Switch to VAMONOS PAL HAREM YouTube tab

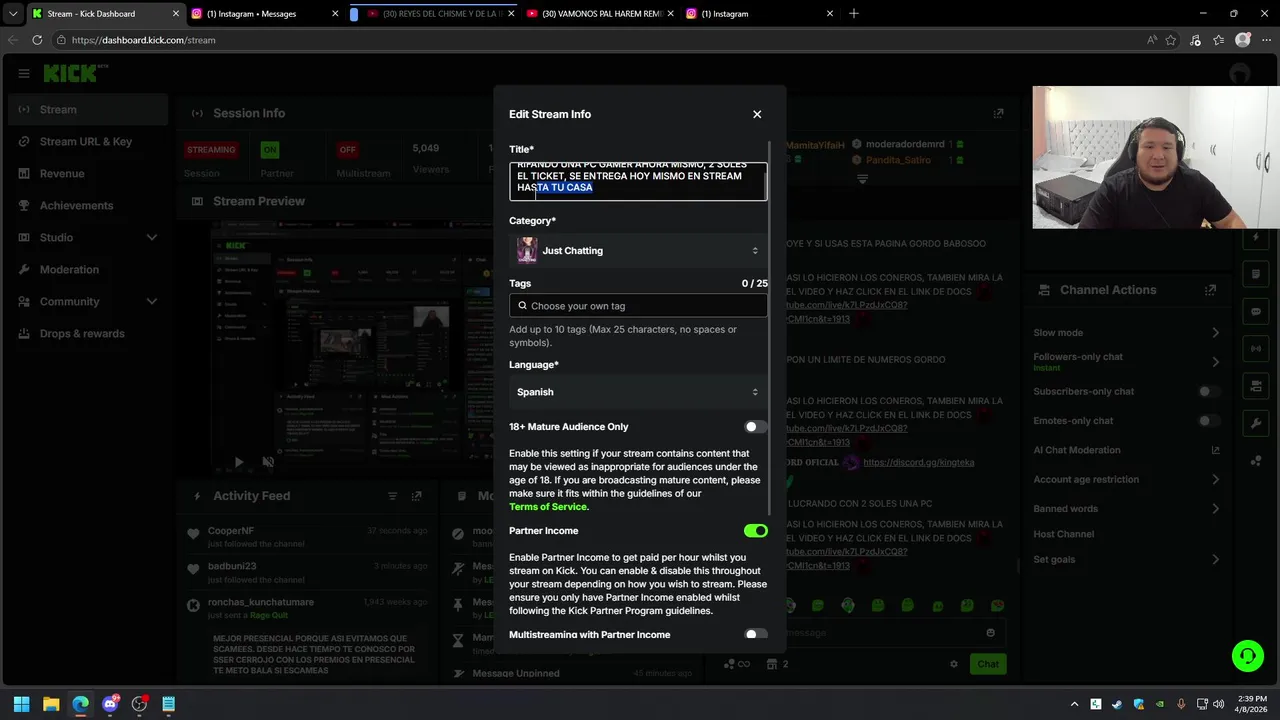pos(599,14)
